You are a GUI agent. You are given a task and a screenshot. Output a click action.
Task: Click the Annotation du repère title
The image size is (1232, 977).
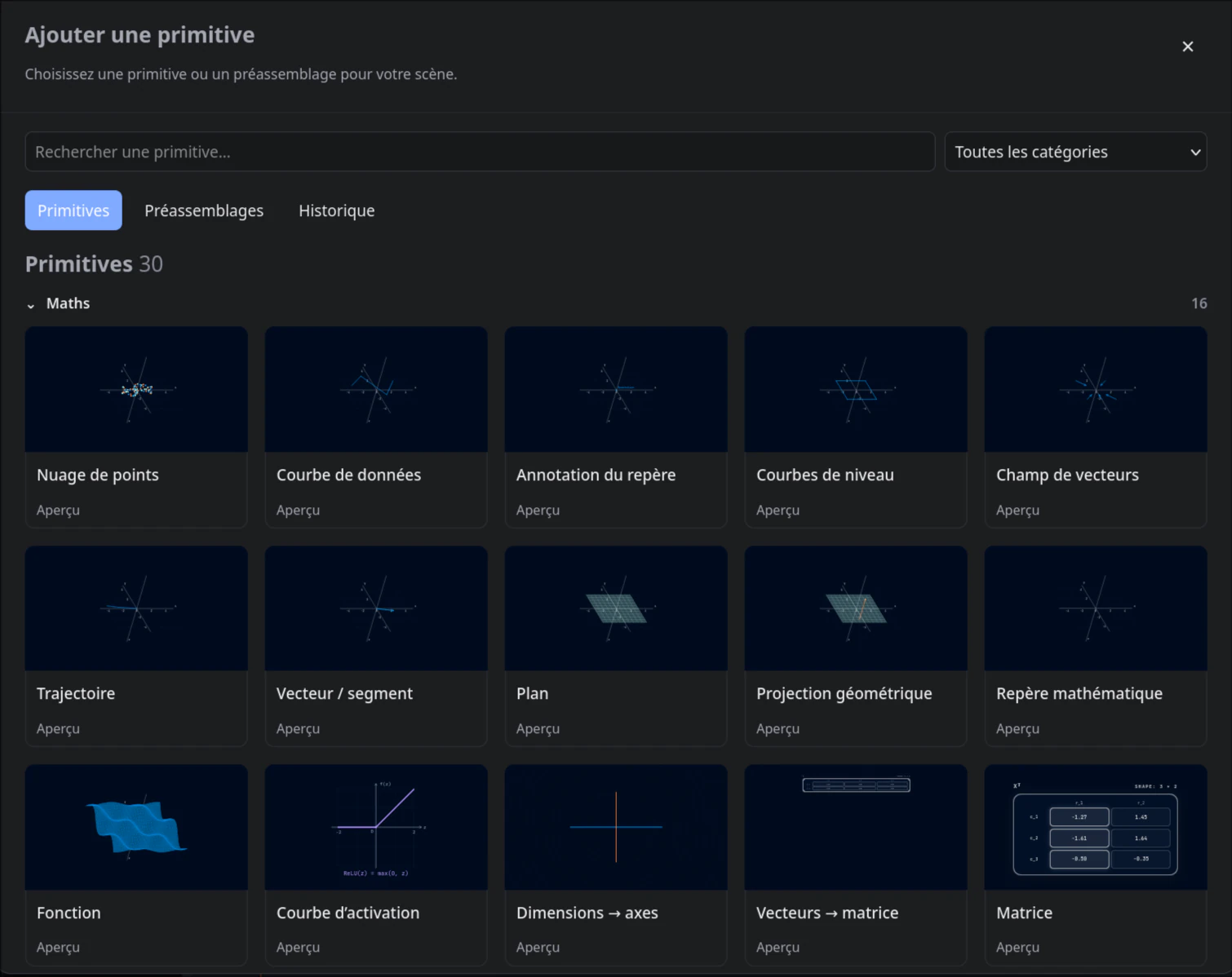(x=596, y=475)
